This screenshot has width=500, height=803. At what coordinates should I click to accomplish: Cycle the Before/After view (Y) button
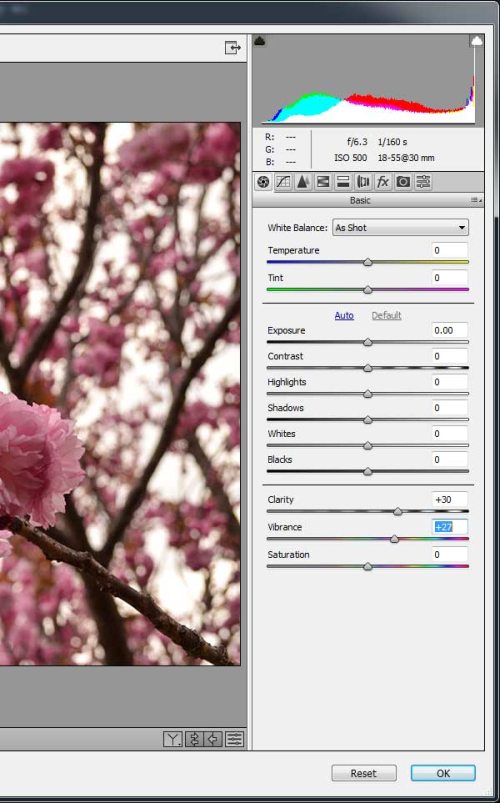(x=173, y=739)
